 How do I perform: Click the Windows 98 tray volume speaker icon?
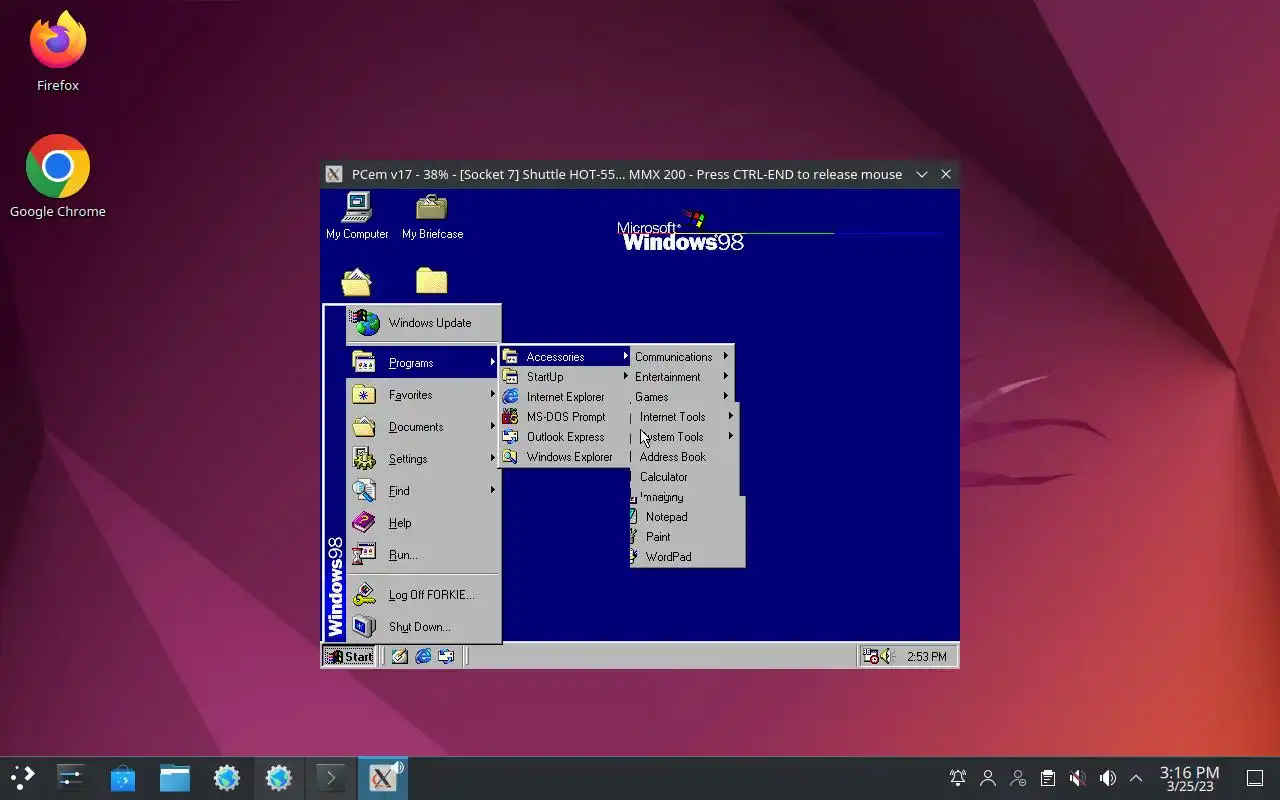[x=886, y=656]
